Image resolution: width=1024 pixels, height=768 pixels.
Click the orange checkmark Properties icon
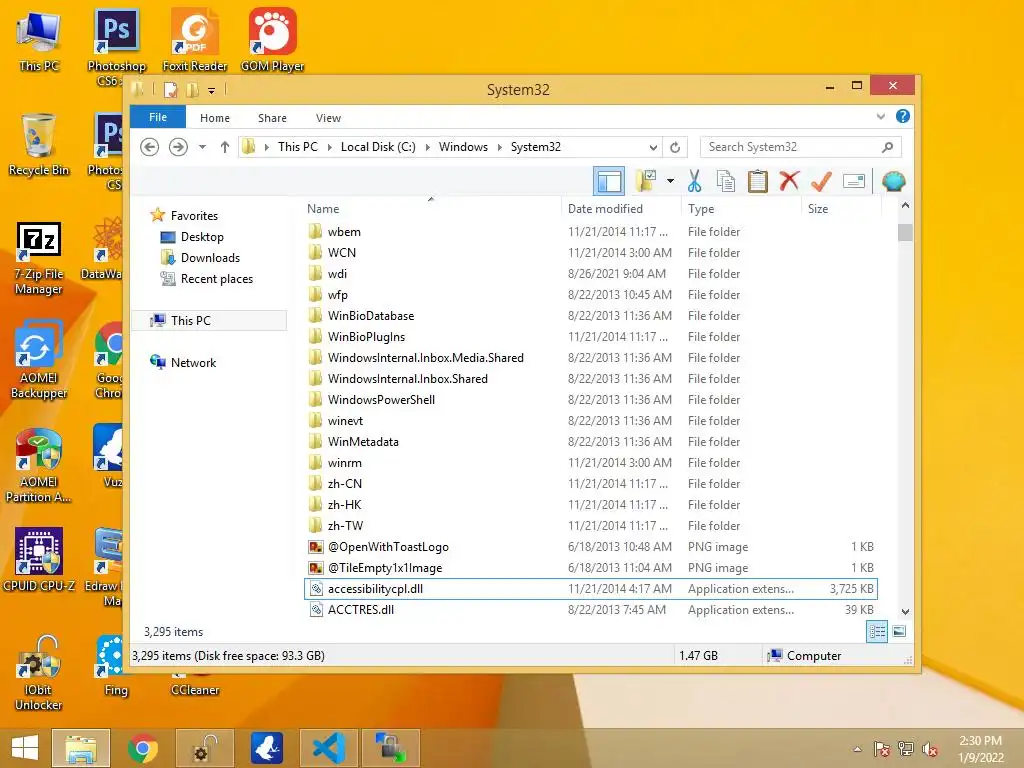tap(821, 181)
